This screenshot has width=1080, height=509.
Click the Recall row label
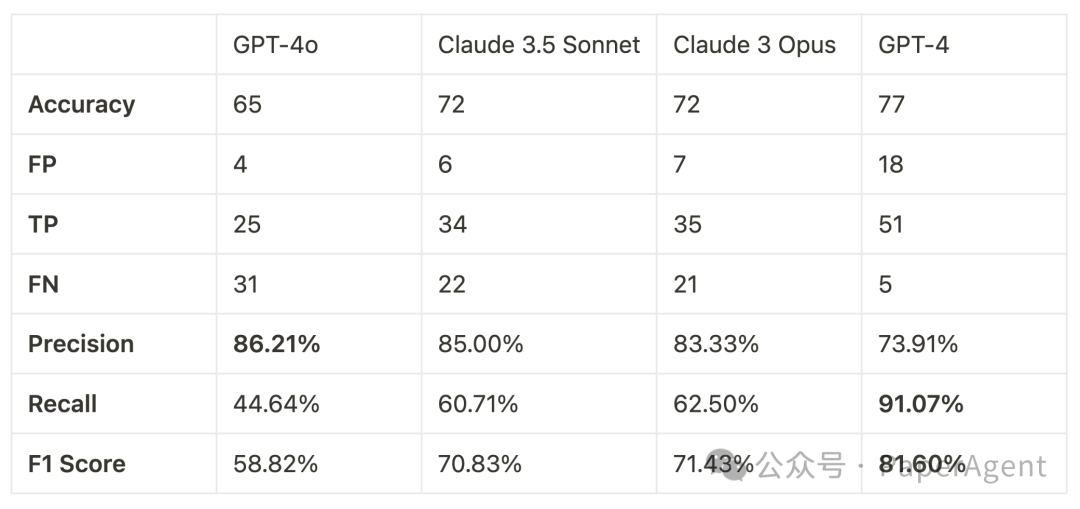coord(63,405)
